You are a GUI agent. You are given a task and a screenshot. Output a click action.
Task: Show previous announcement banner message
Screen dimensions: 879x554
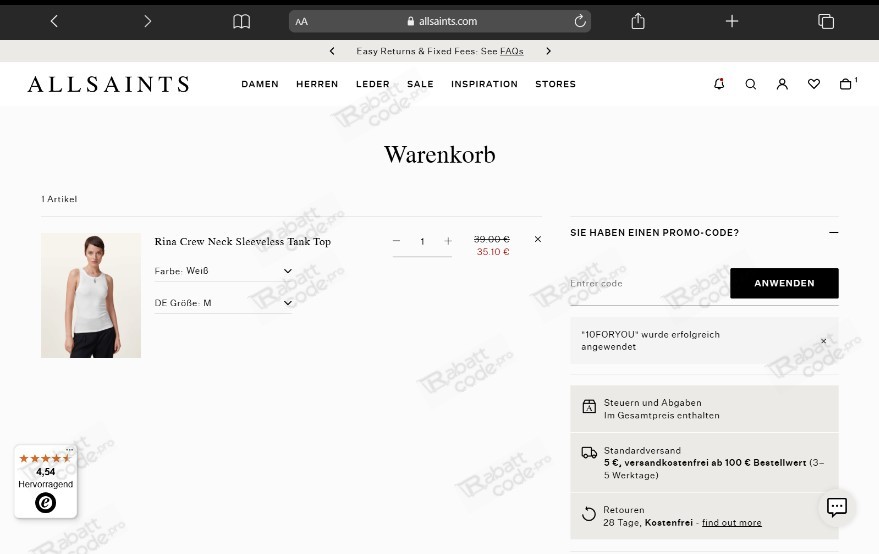click(332, 51)
